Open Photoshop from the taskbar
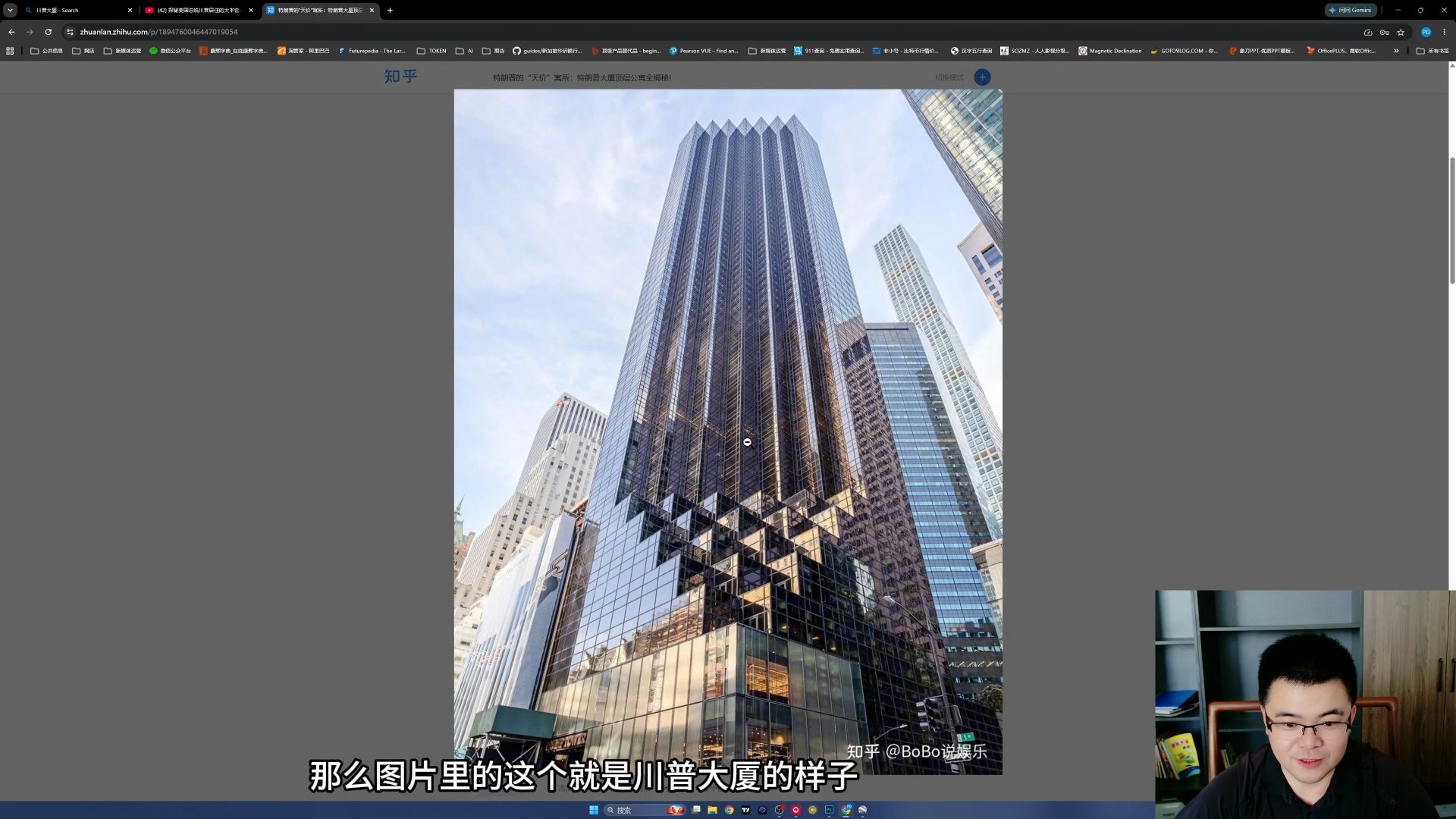Viewport: 1456px width, 819px height. point(829,810)
